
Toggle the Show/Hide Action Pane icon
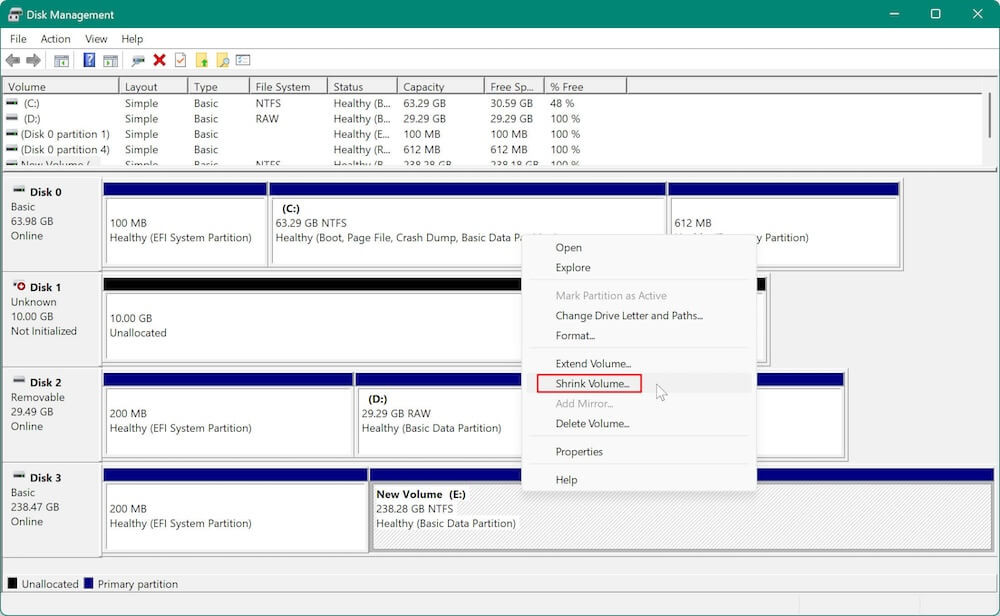[112, 60]
